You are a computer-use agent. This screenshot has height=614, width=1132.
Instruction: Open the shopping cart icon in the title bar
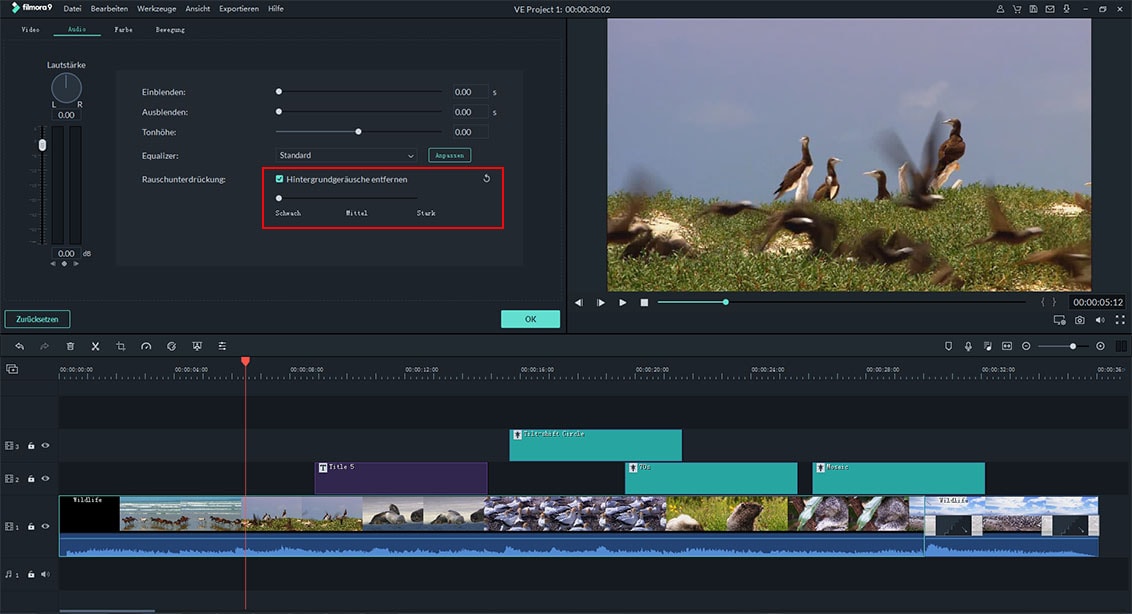(x=1016, y=9)
